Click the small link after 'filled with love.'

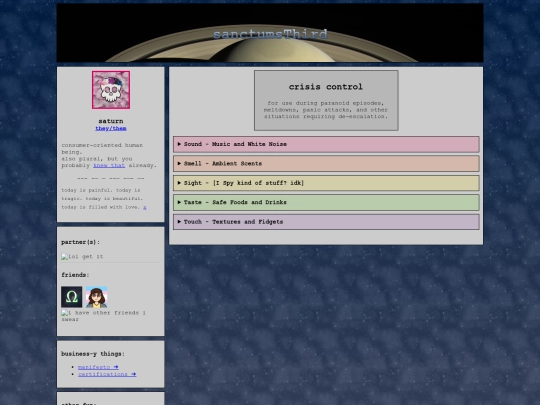coord(145,207)
